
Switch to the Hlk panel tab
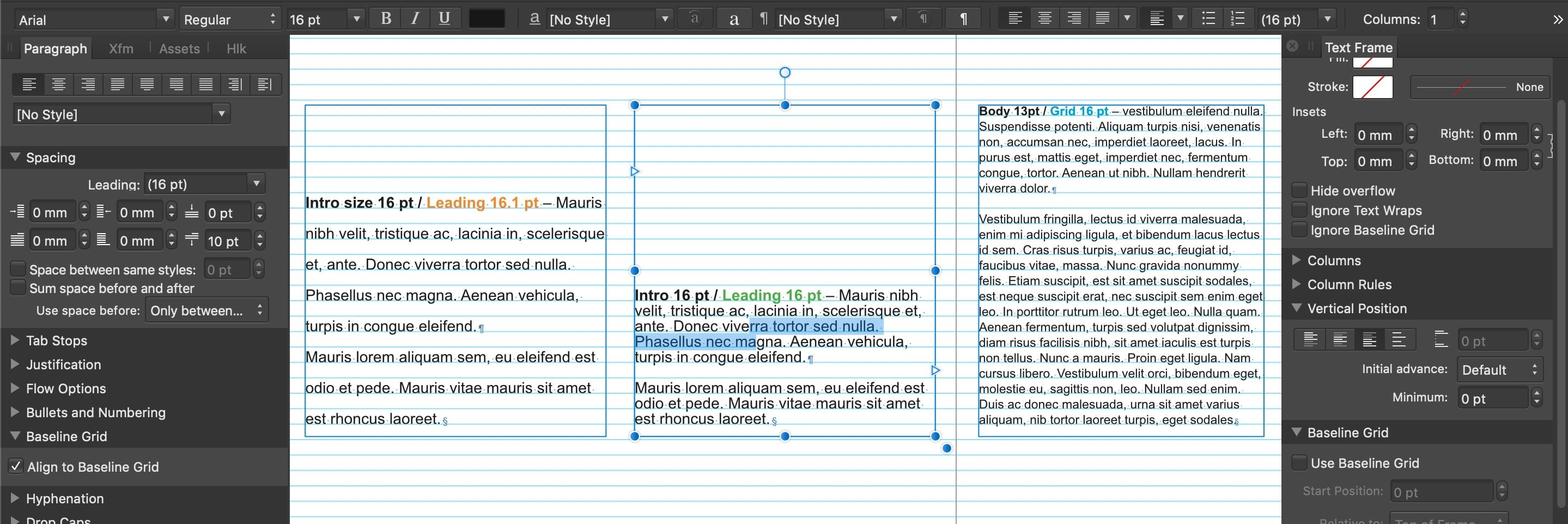[236, 48]
